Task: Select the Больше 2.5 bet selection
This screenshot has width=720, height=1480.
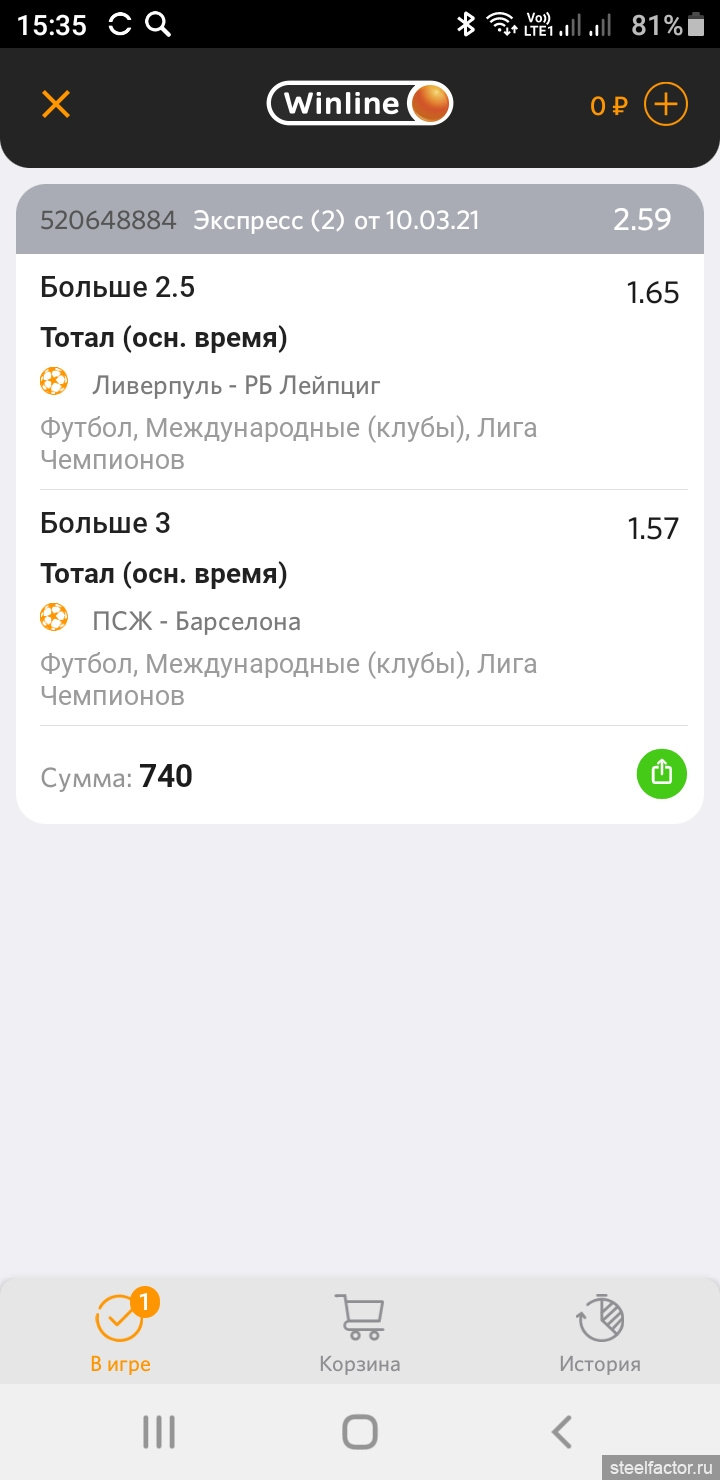Action: pos(118,288)
